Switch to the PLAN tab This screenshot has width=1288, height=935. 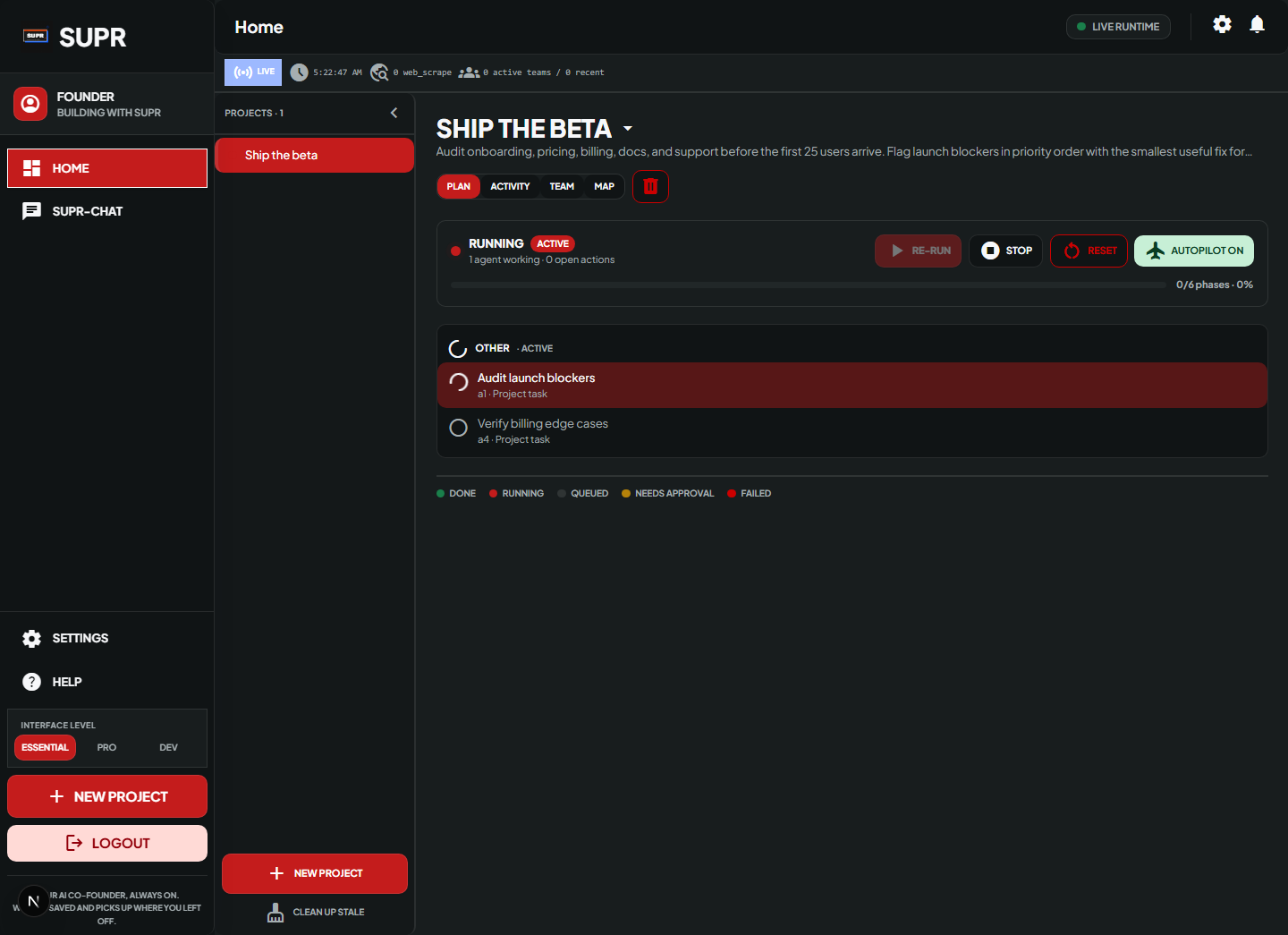[x=459, y=186]
